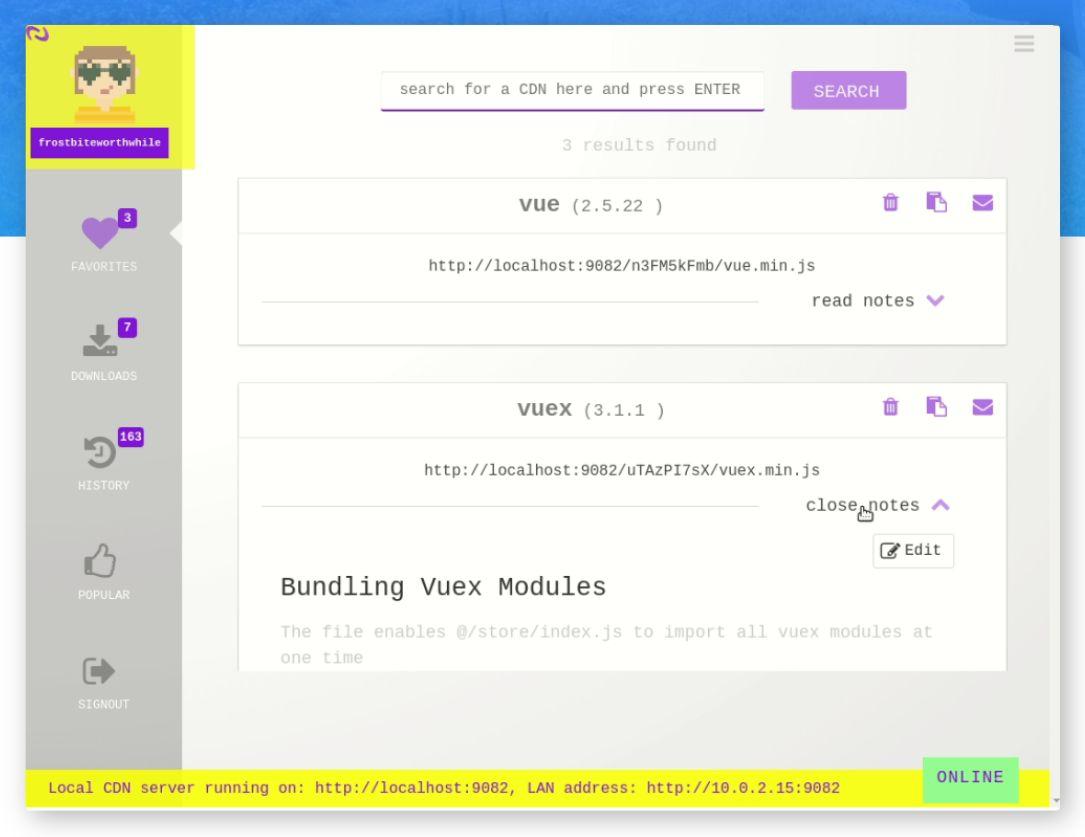The height and width of the screenshot is (837, 1085).
Task: Select the SIGNOUT sidebar label
Action: (104, 703)
